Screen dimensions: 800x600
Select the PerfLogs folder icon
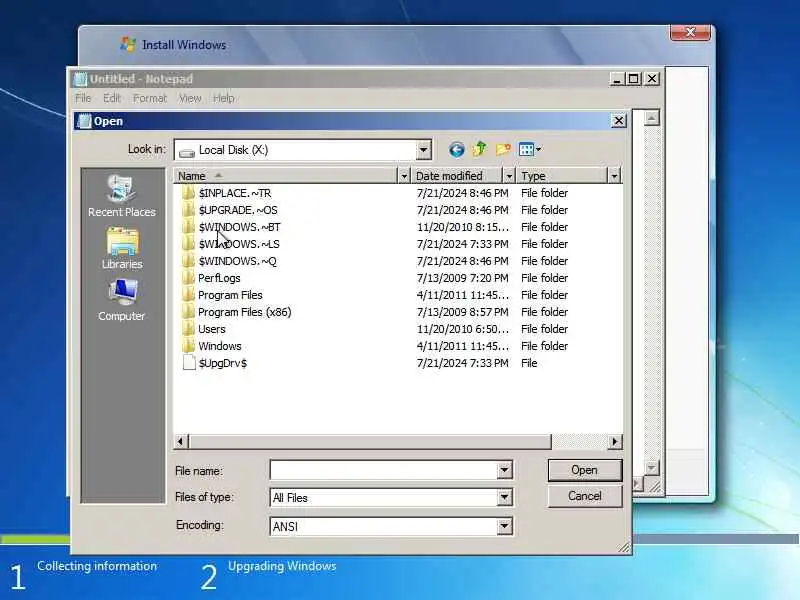click(188, 278)
